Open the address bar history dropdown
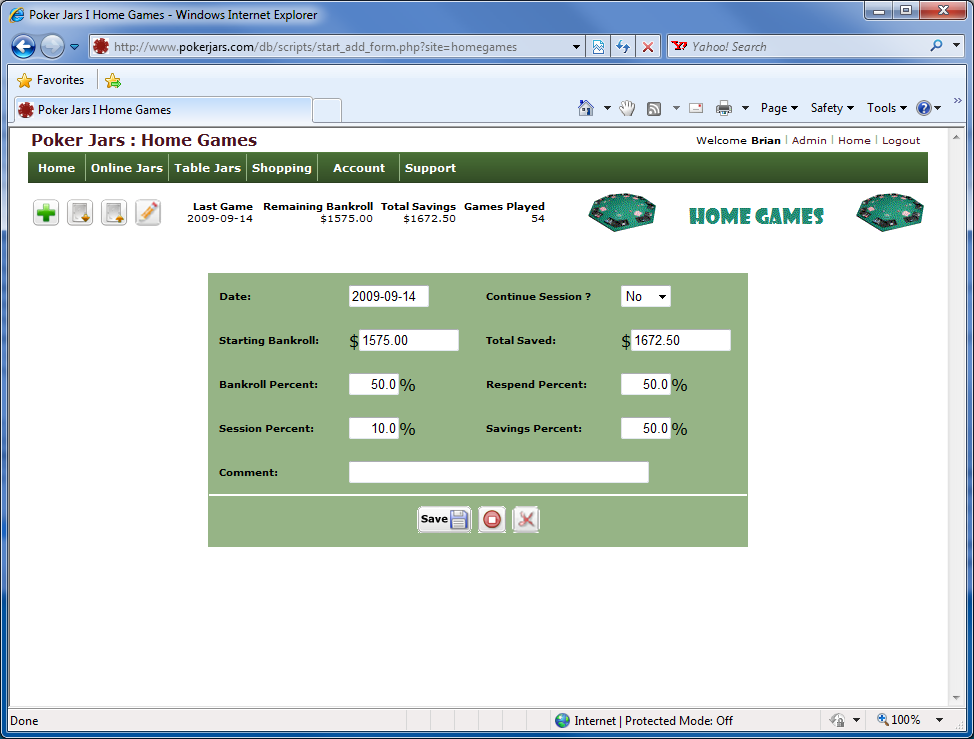974x739 pixels. [576, 47]
